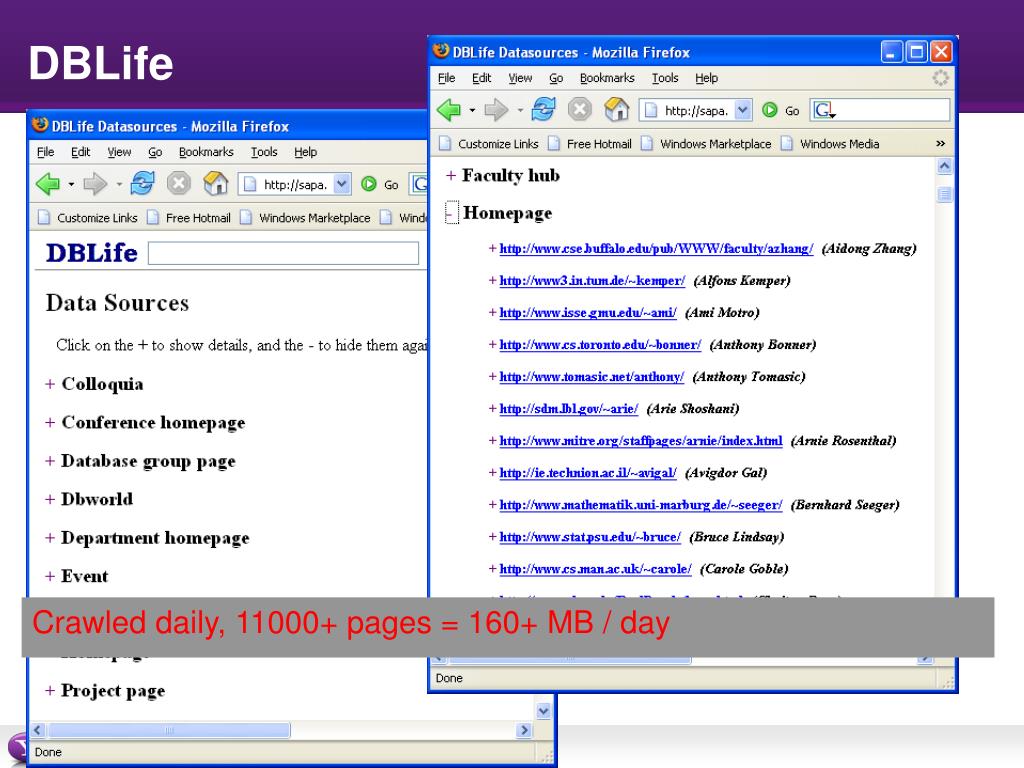This screenshot has width=1024, height=768.
Task: Click vertical scrollbar up arrow in front window
Action: click(x=944, y=167)
